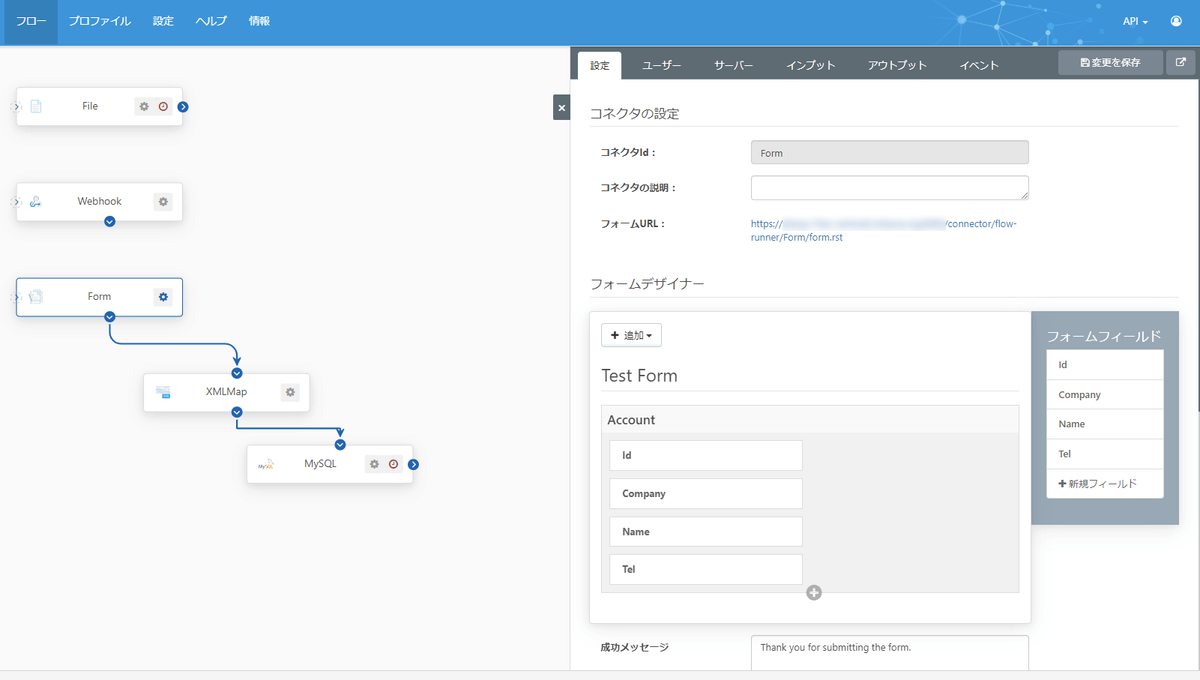Select the Tel form field in sidebar
Screen dimensions: 1200x680
click(x=1105, y=454)
